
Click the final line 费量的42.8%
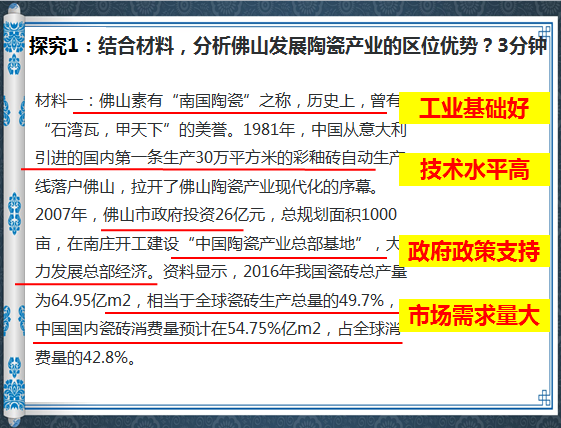(85, 357)
